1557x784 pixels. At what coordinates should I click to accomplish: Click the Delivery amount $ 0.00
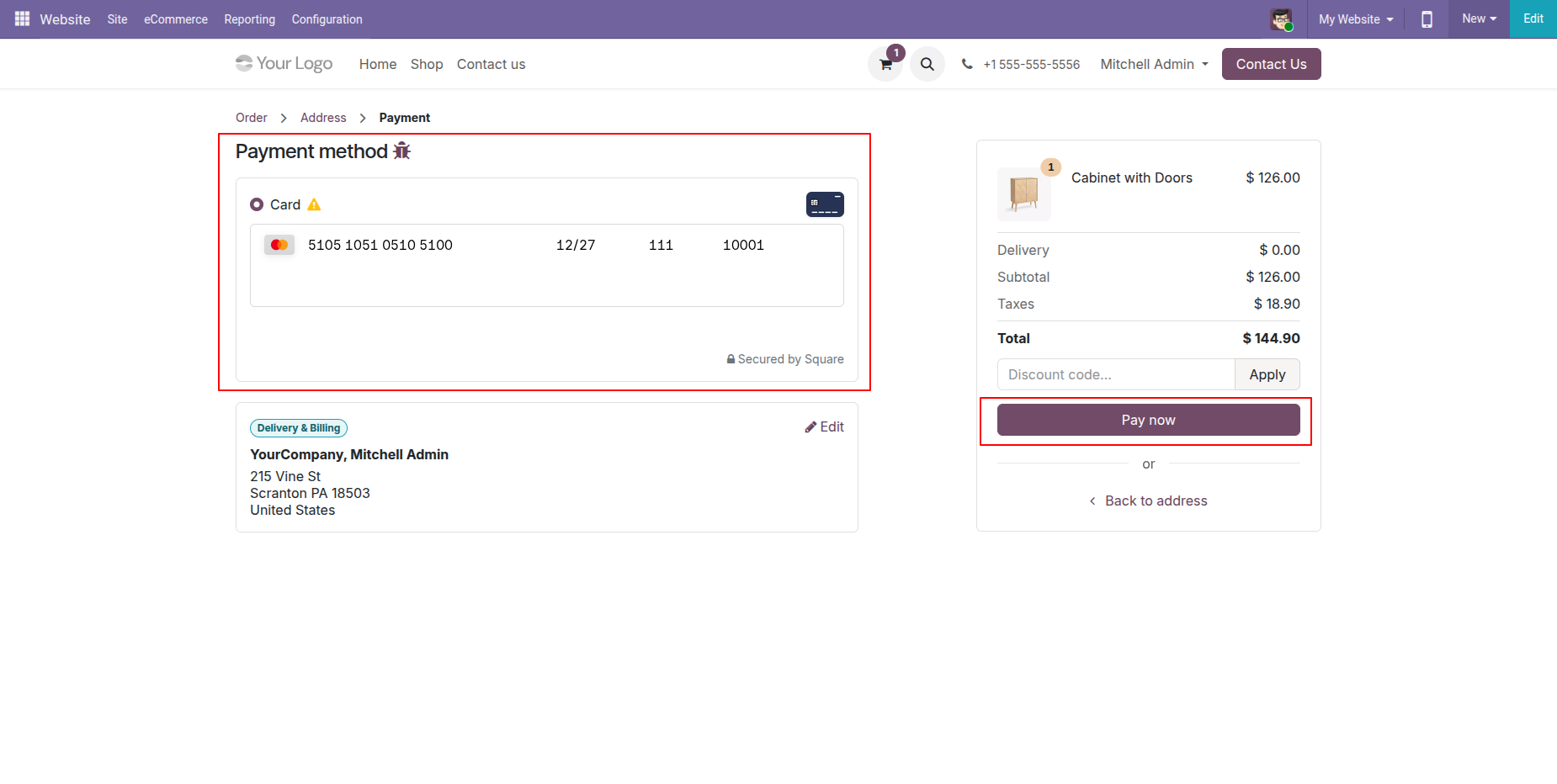pos(1279,250)
